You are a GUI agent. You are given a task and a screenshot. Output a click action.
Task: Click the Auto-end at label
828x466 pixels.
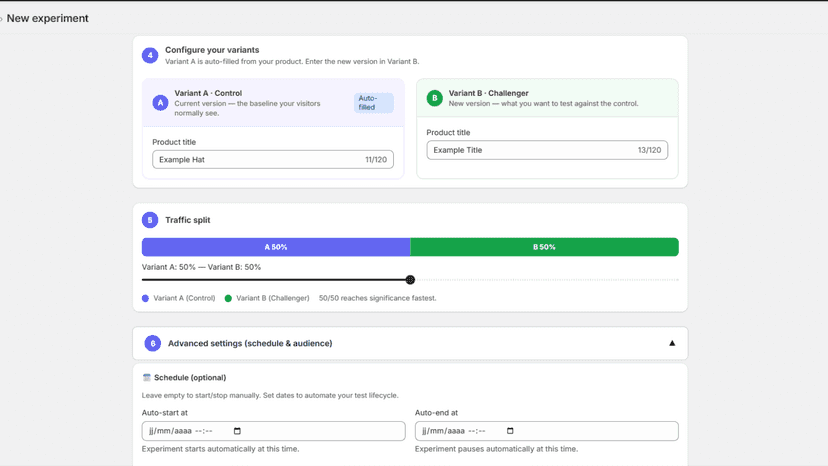[x=436, y=413]
